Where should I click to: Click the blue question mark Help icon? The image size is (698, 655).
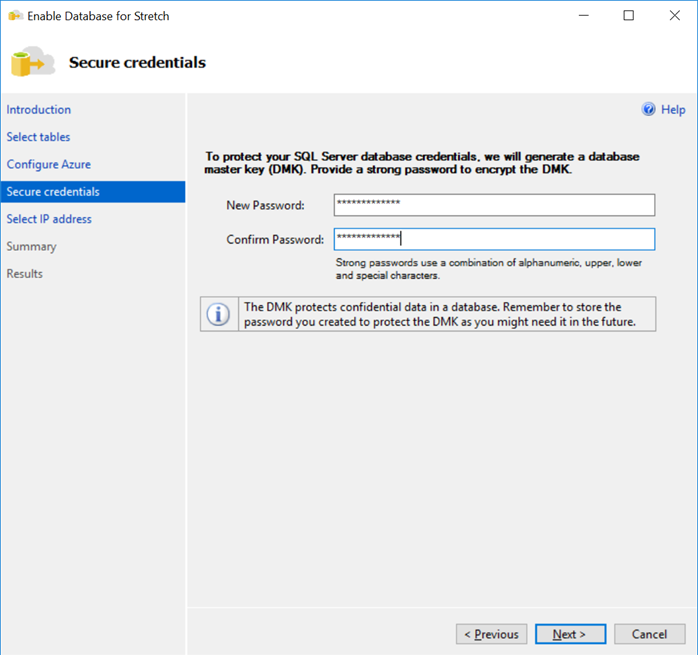coord(649,110)
